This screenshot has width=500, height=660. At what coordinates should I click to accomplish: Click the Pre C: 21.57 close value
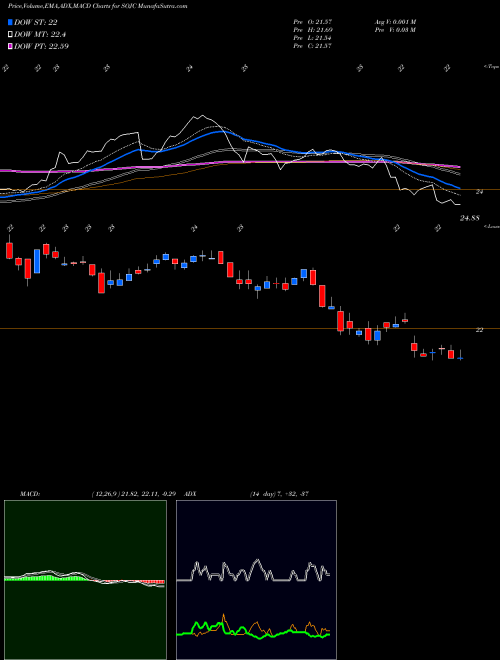coord(313,46)
